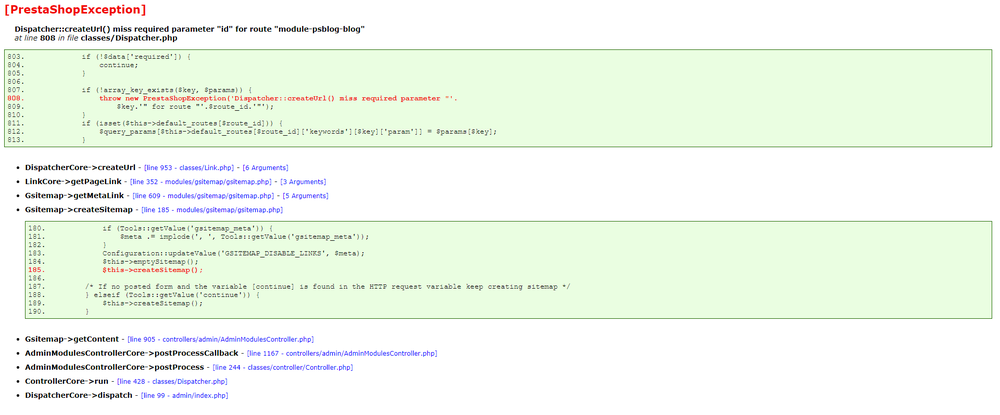Click code line 189 '$this->createSitemap();'
The width and height of the screenshot is (1000, 415).
[x=152, y=303]
